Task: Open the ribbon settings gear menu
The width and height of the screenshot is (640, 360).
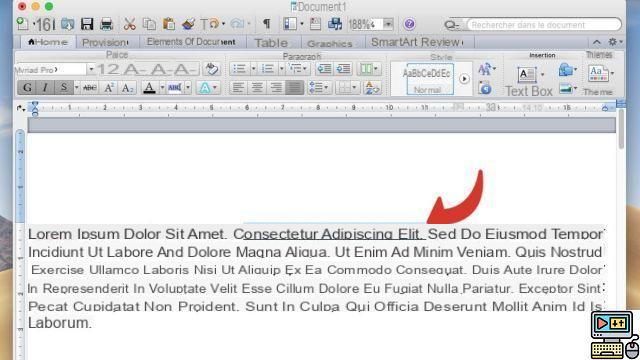Action: point(615,42)
